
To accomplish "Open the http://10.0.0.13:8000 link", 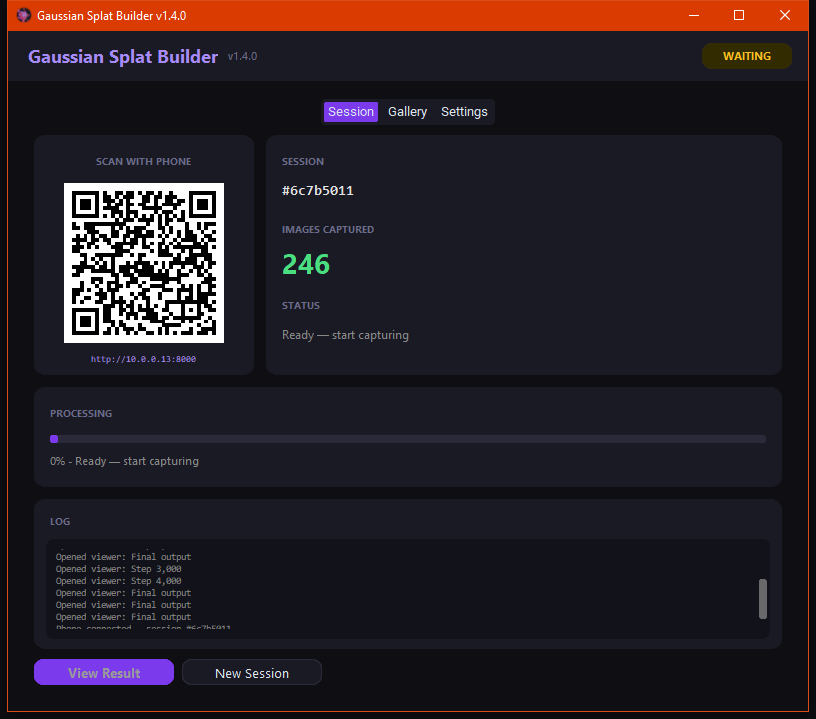I will tap(144, 359).
